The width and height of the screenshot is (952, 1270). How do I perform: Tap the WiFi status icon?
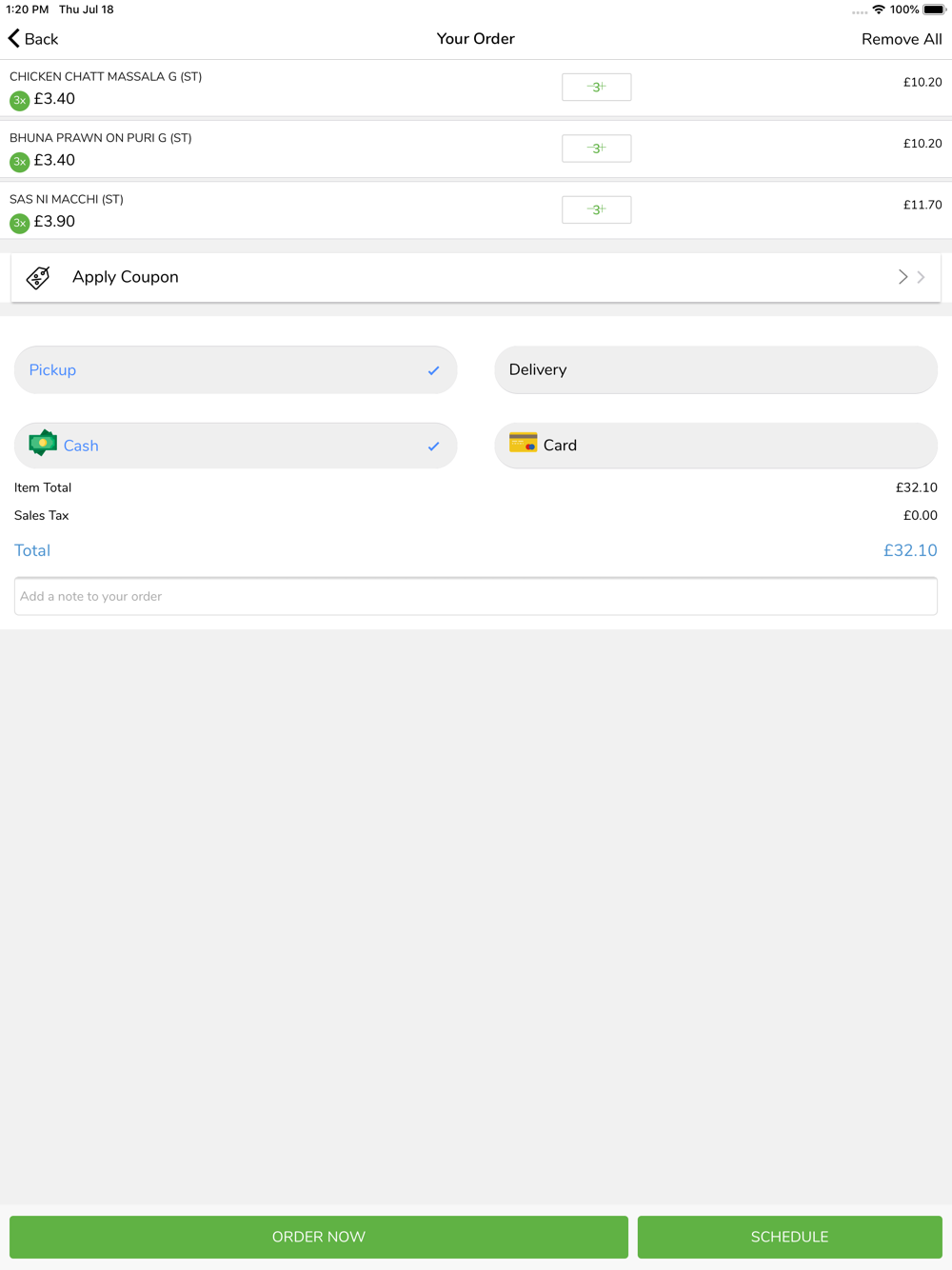(878, 10)
